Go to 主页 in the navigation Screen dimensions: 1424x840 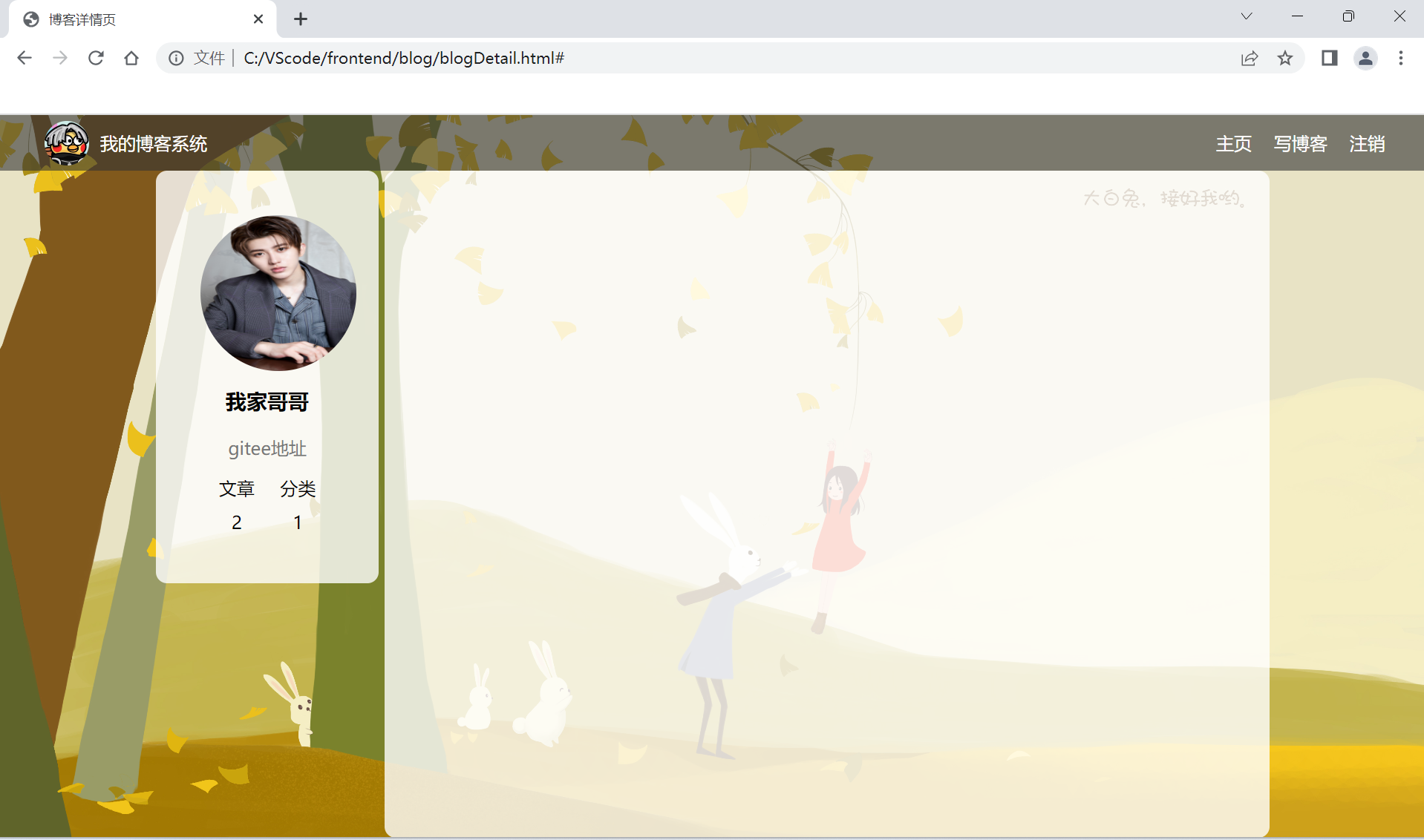click(x=1234, y=144)
